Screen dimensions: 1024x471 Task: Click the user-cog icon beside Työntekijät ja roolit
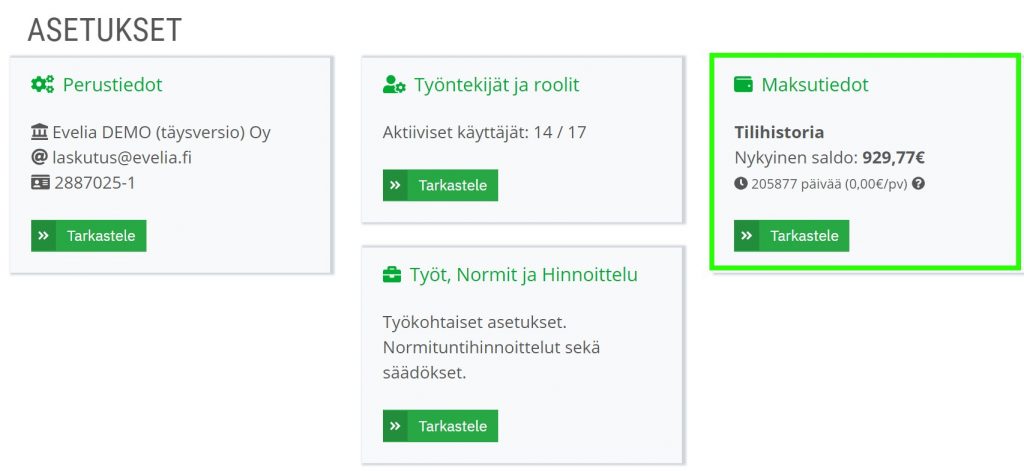[x=394, y=84]
